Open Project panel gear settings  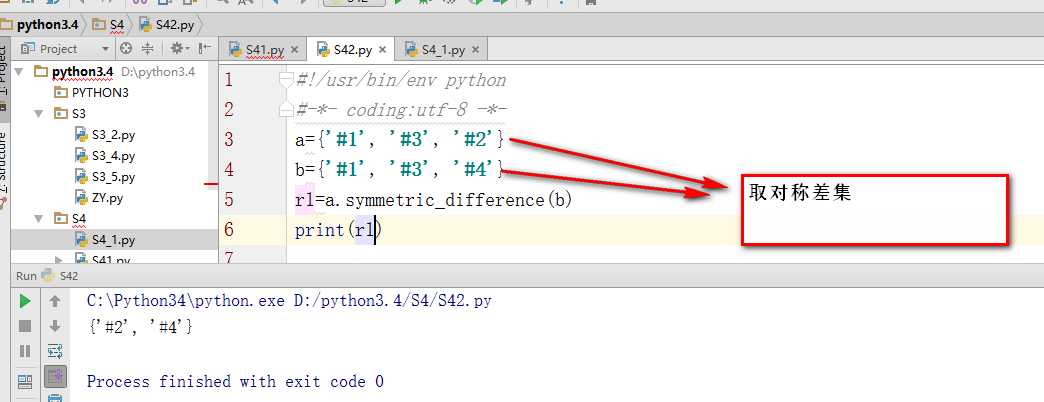178,49
